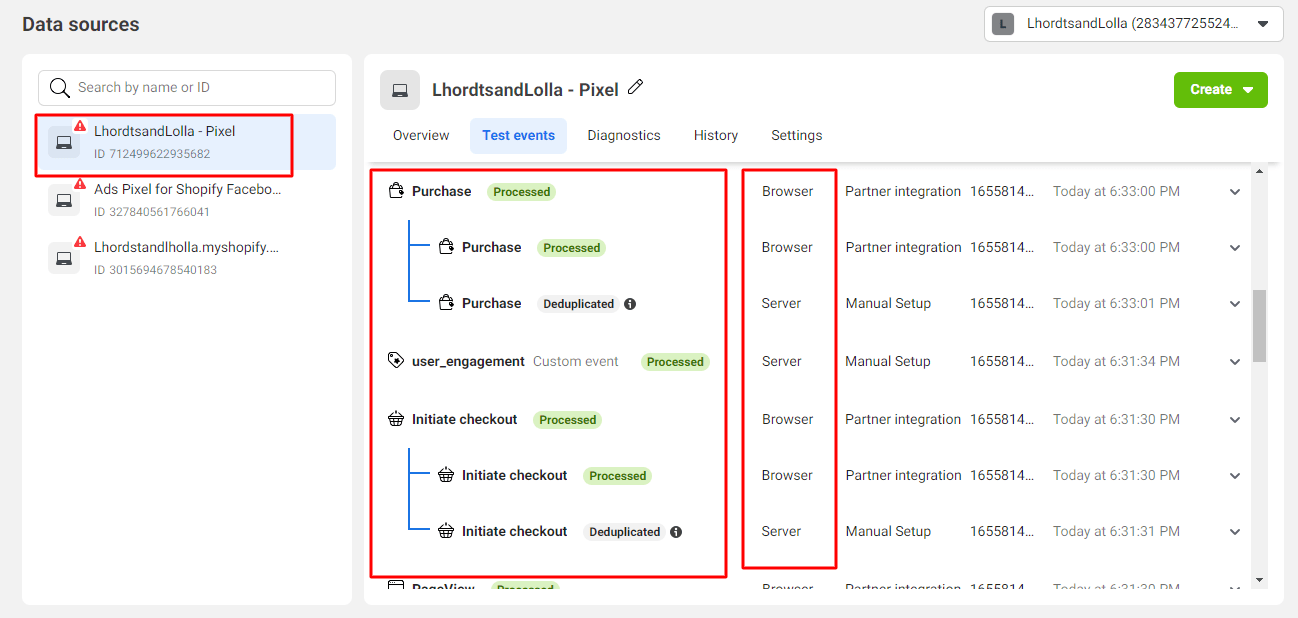
Task: Click the Search by name or ID field
Action: point(187,88)
